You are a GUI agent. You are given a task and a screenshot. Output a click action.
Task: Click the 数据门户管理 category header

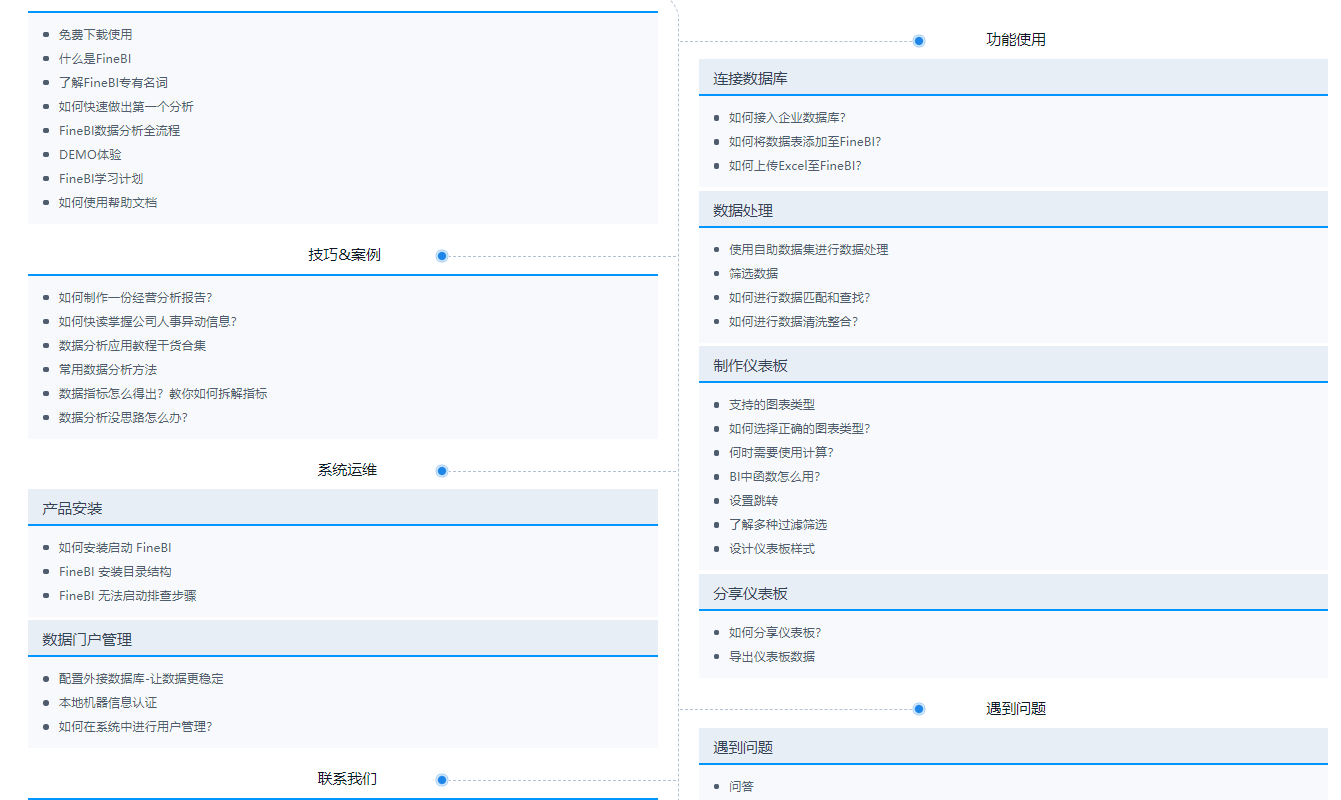point(343,639)
